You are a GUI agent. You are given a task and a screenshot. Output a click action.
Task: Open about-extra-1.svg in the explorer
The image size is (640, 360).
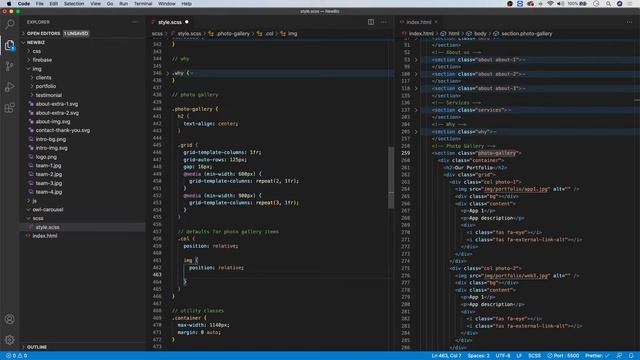(x=57, y=104)
